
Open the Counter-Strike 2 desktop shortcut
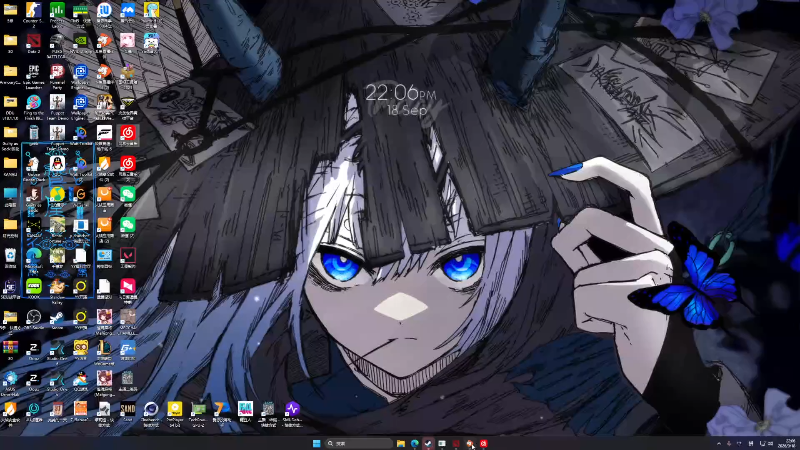coord(34,11)
